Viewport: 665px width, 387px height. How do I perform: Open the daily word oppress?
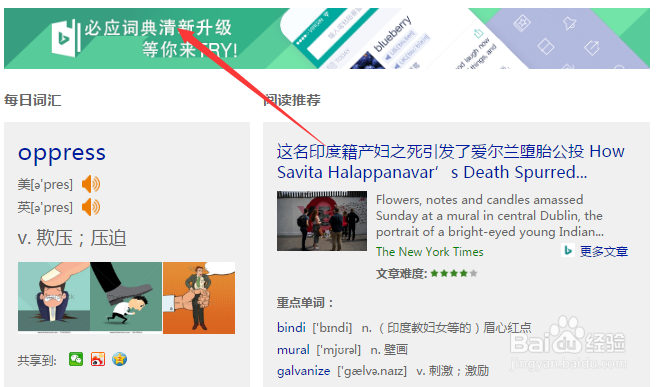click(x=62, y=153)
